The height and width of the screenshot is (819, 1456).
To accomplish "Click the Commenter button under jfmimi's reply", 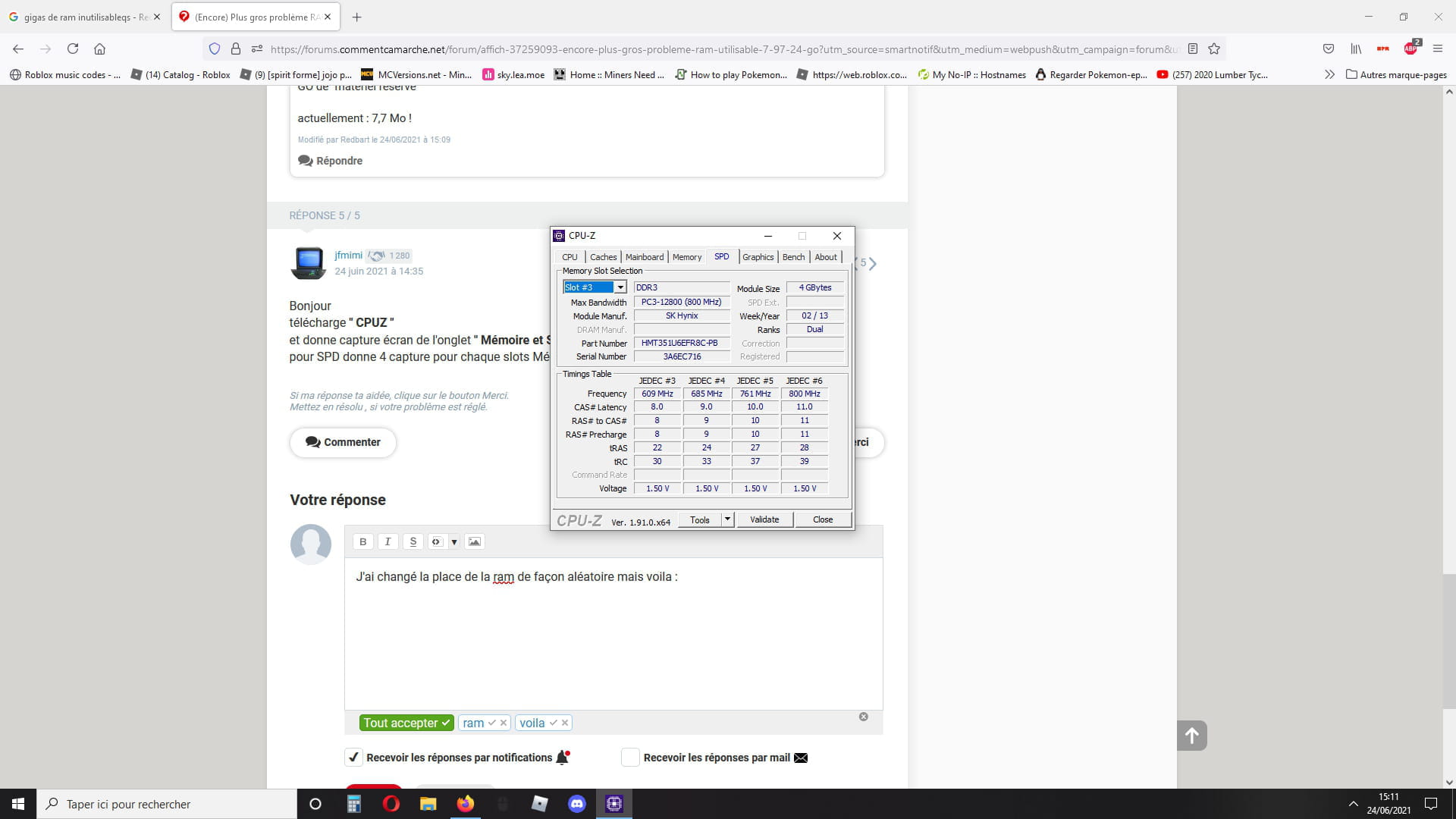I will 343,442.
